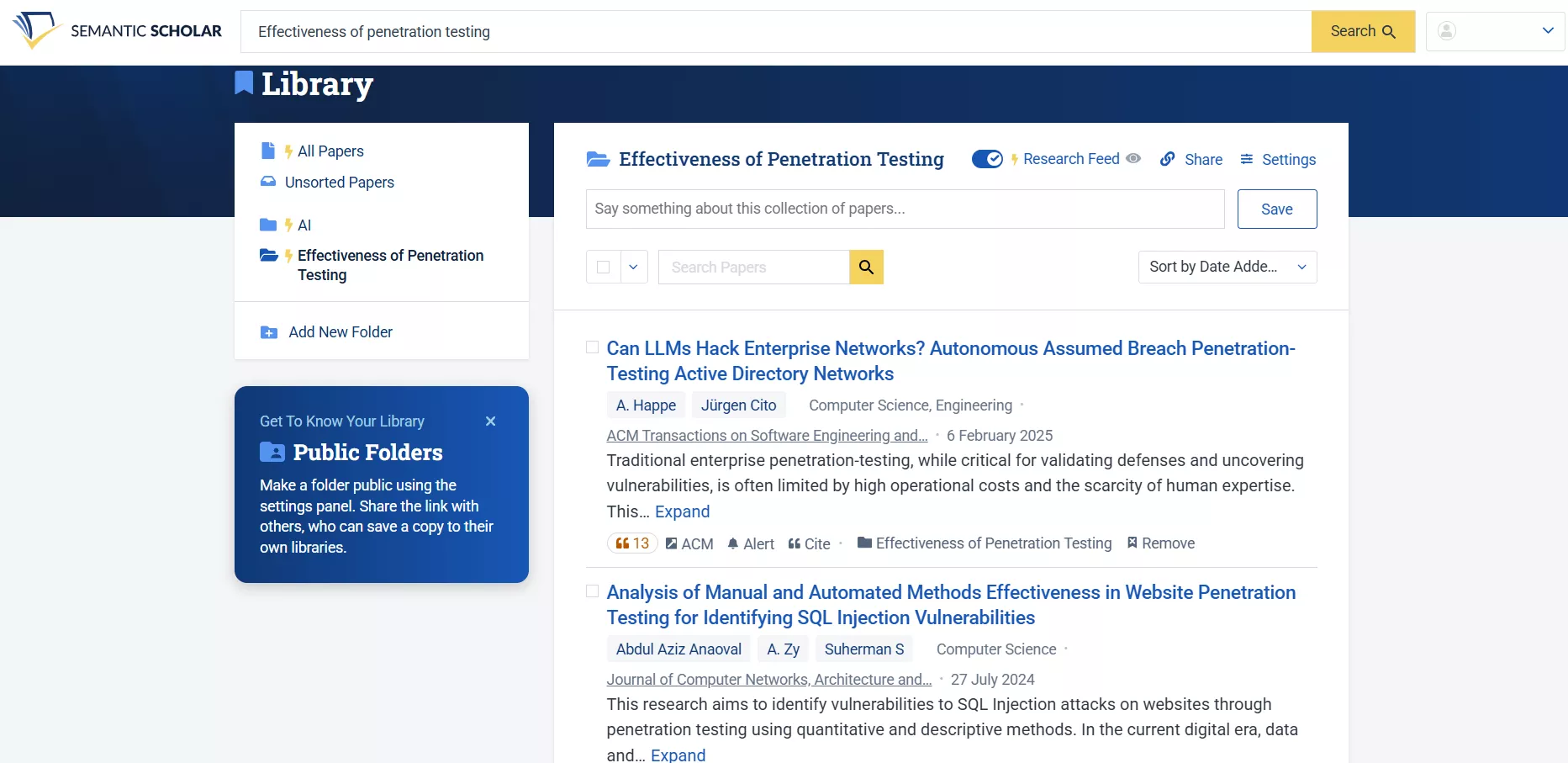The image size is (1568, 763).
Task: Open the account menu chevron
Action: pos(1549,30)
